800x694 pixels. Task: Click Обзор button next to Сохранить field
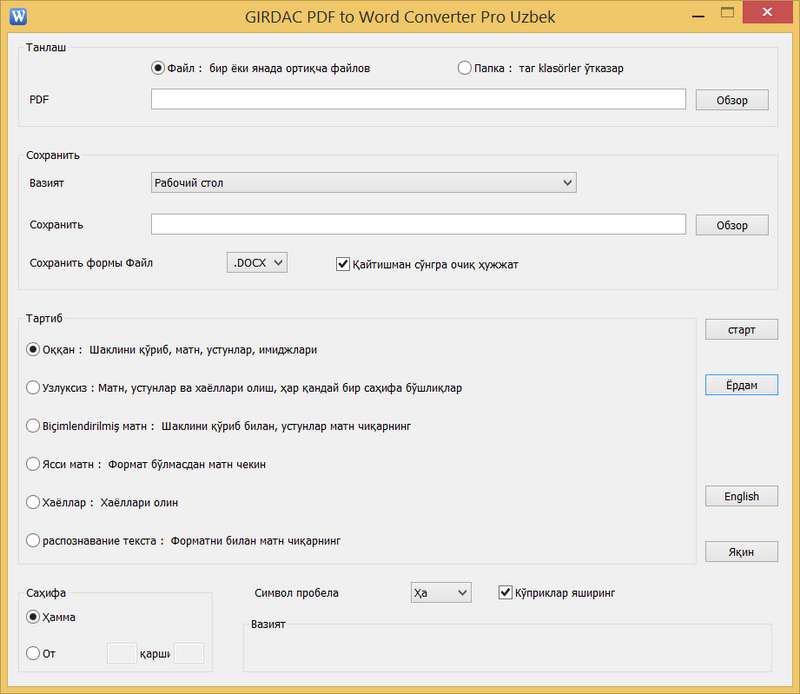coord(732,225)
